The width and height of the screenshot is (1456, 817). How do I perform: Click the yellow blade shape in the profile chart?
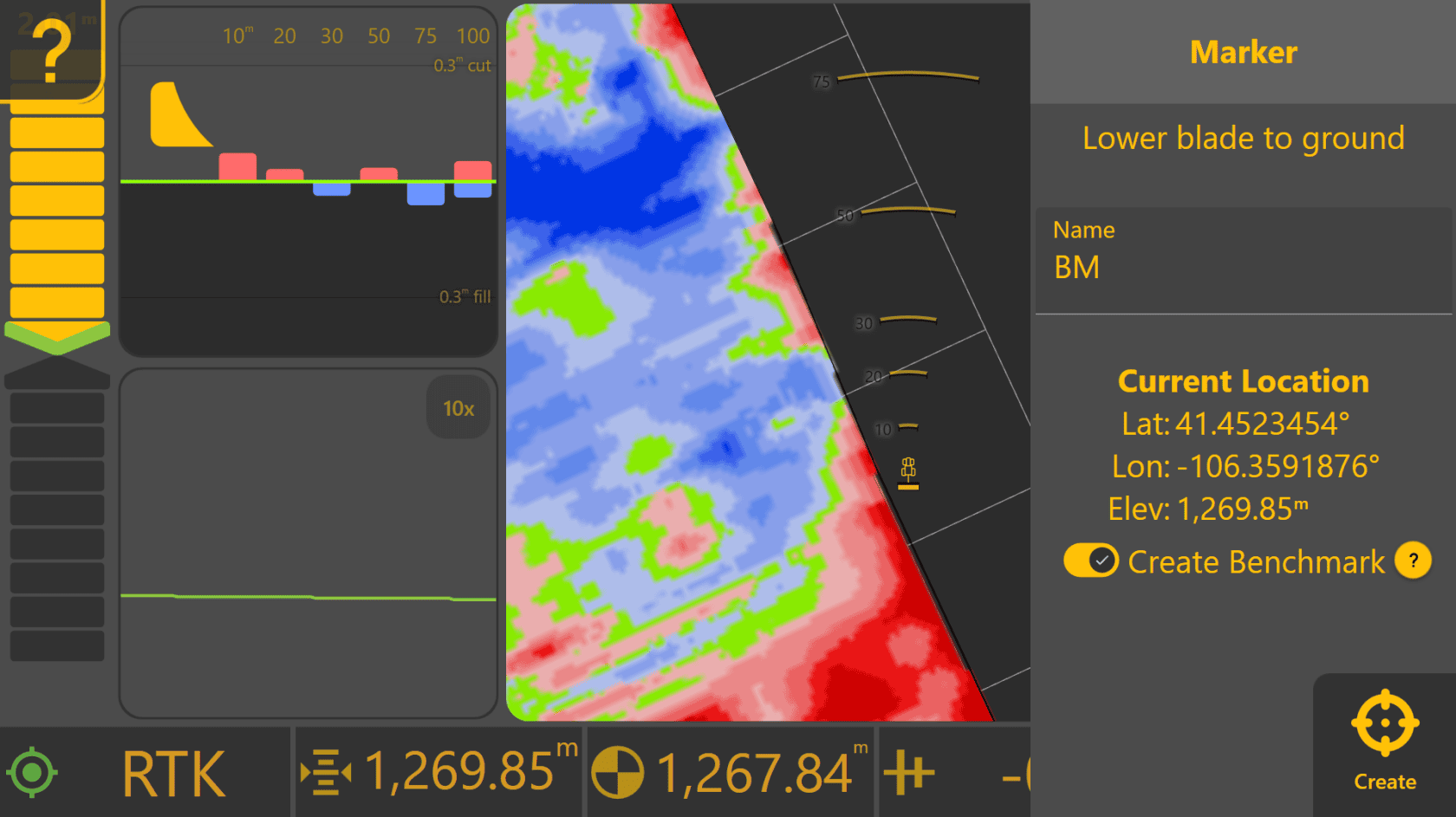[180, 114]
